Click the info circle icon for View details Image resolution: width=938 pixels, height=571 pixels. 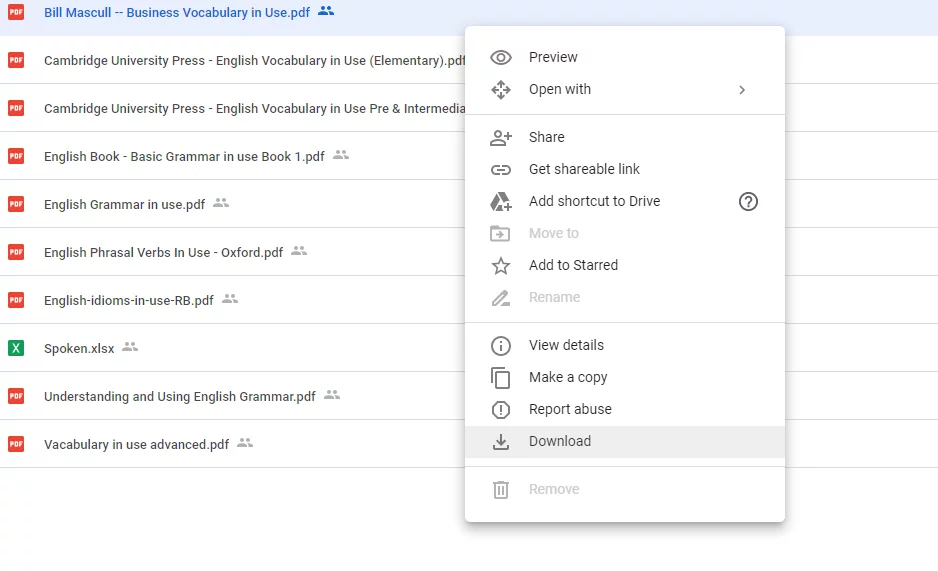point(501,346)
